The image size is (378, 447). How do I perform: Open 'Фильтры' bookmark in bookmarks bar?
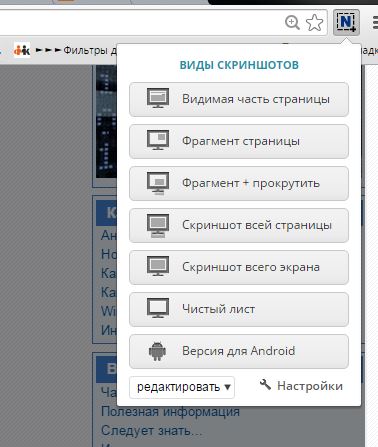(x=75, y=50)
